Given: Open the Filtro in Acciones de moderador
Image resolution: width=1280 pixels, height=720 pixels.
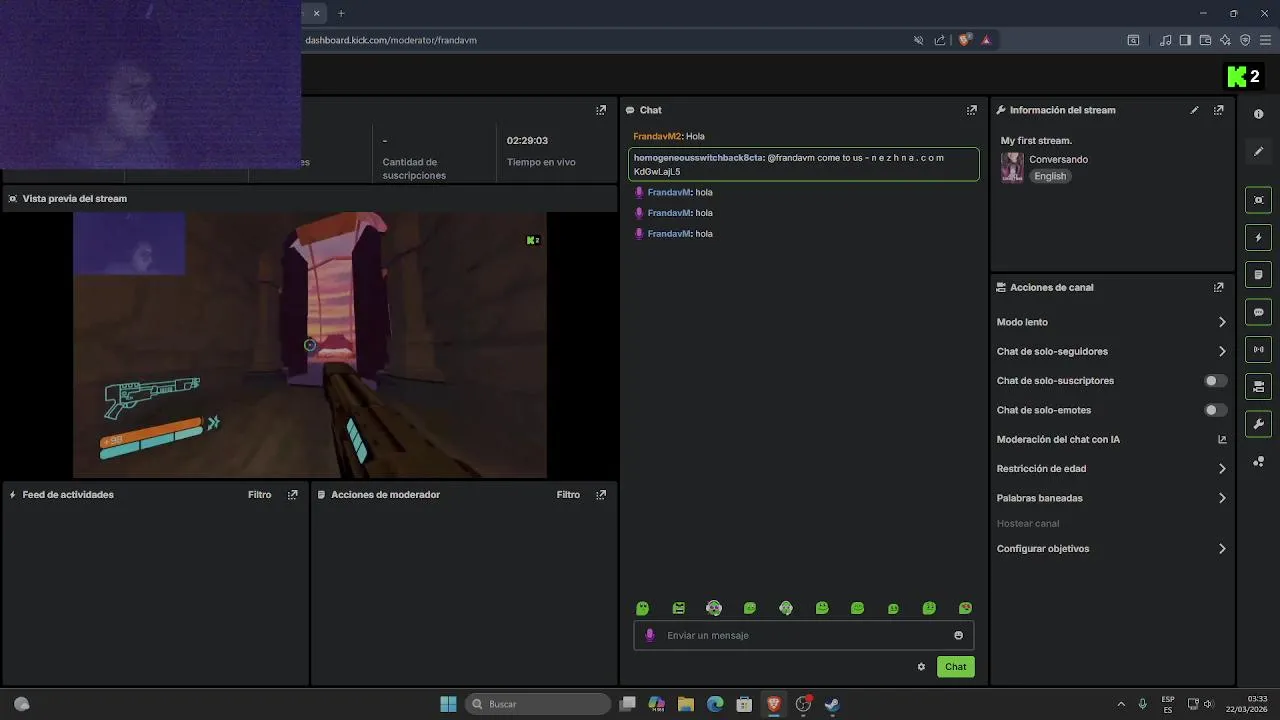Looking at the screenshot, I should coord(568,494).
